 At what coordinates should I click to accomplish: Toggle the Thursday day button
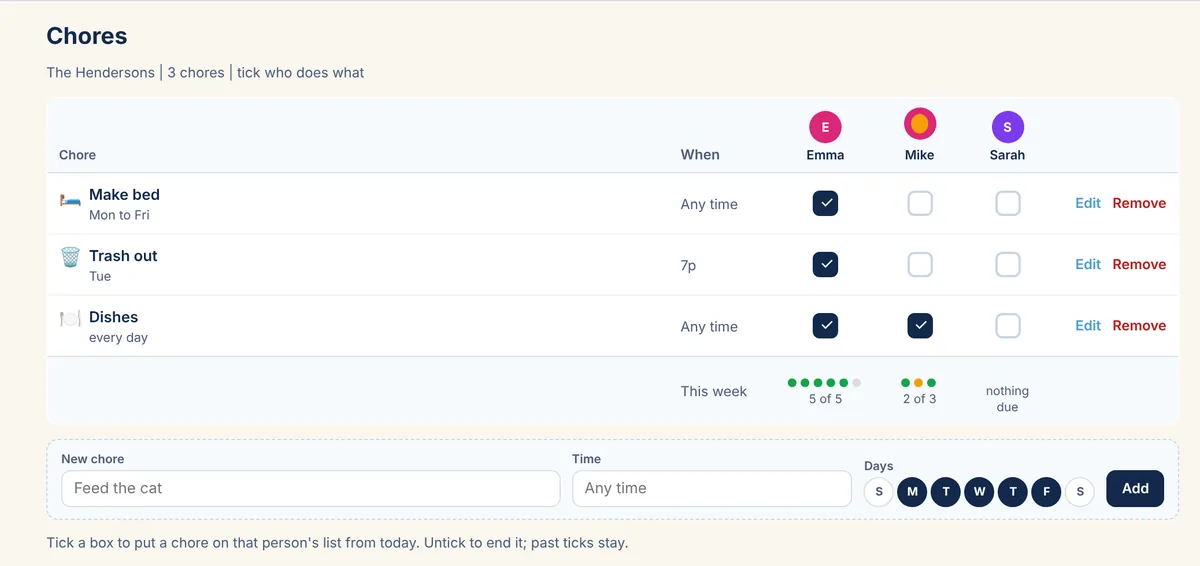point(1013,491)
